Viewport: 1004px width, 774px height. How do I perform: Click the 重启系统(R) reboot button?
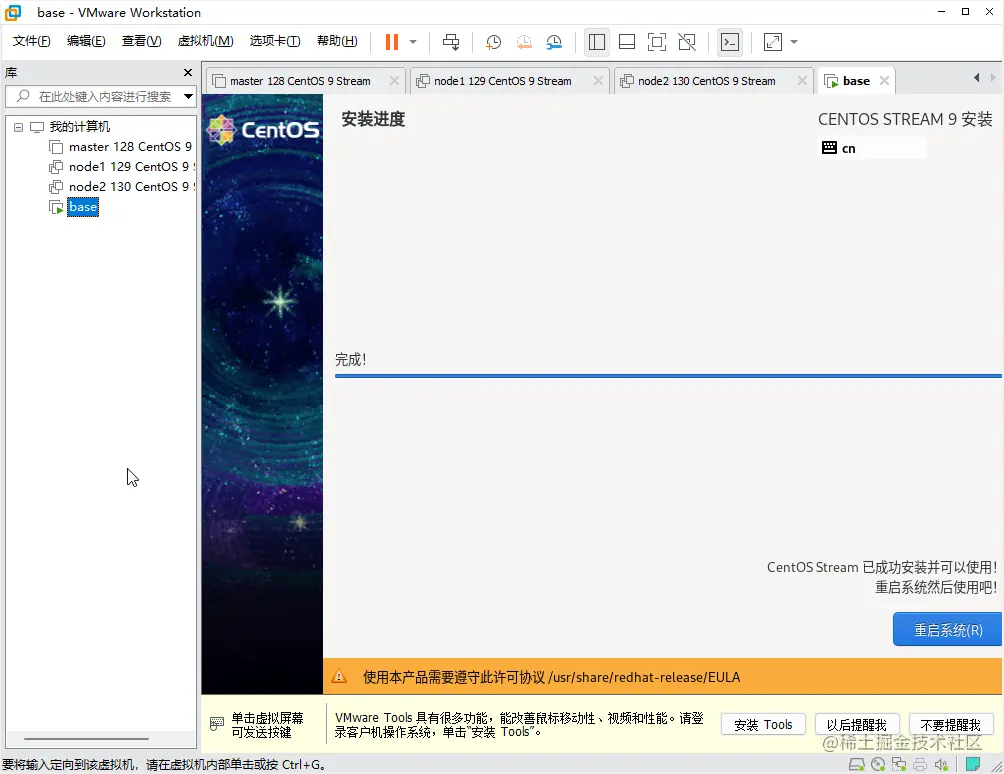948,630
